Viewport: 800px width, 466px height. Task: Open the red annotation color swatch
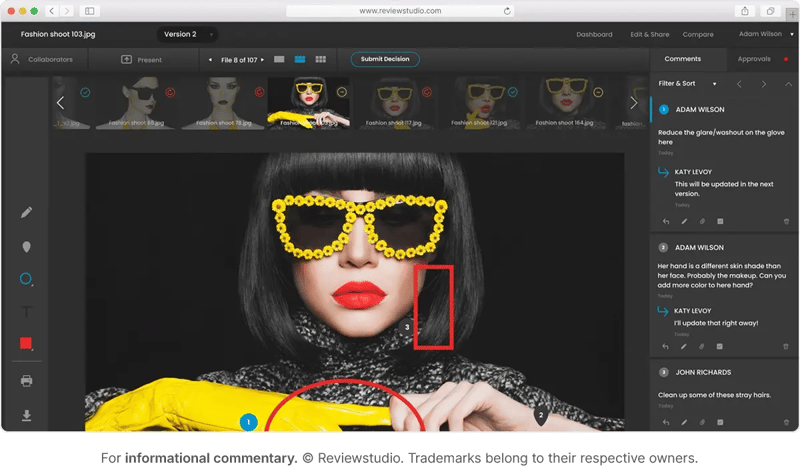point(26,344)
